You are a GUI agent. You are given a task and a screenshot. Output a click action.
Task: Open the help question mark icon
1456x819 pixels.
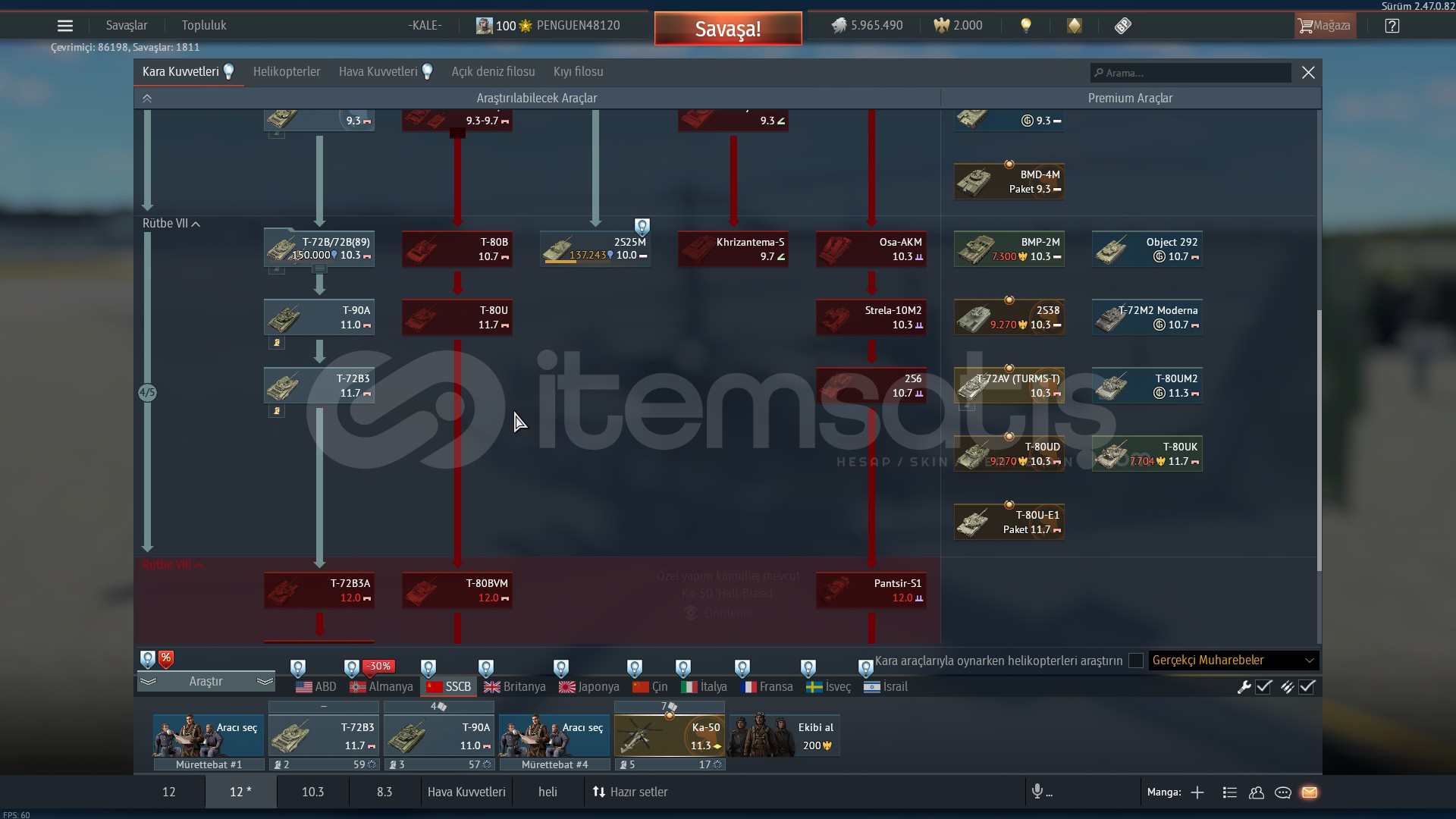click(1392, 26)
